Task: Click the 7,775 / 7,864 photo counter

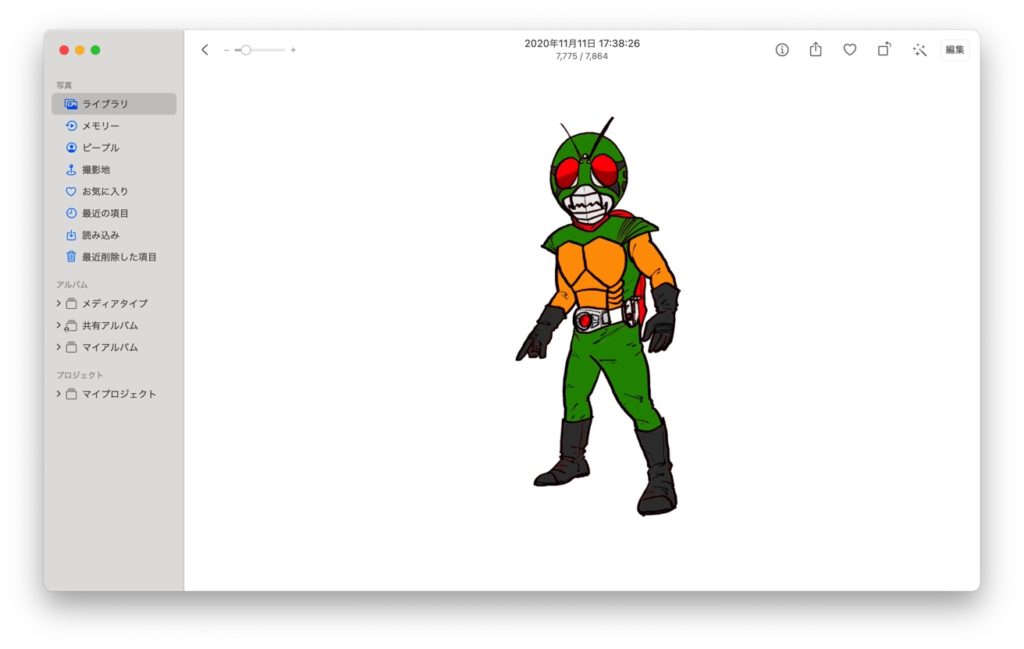Action: [x=582, y=56]
